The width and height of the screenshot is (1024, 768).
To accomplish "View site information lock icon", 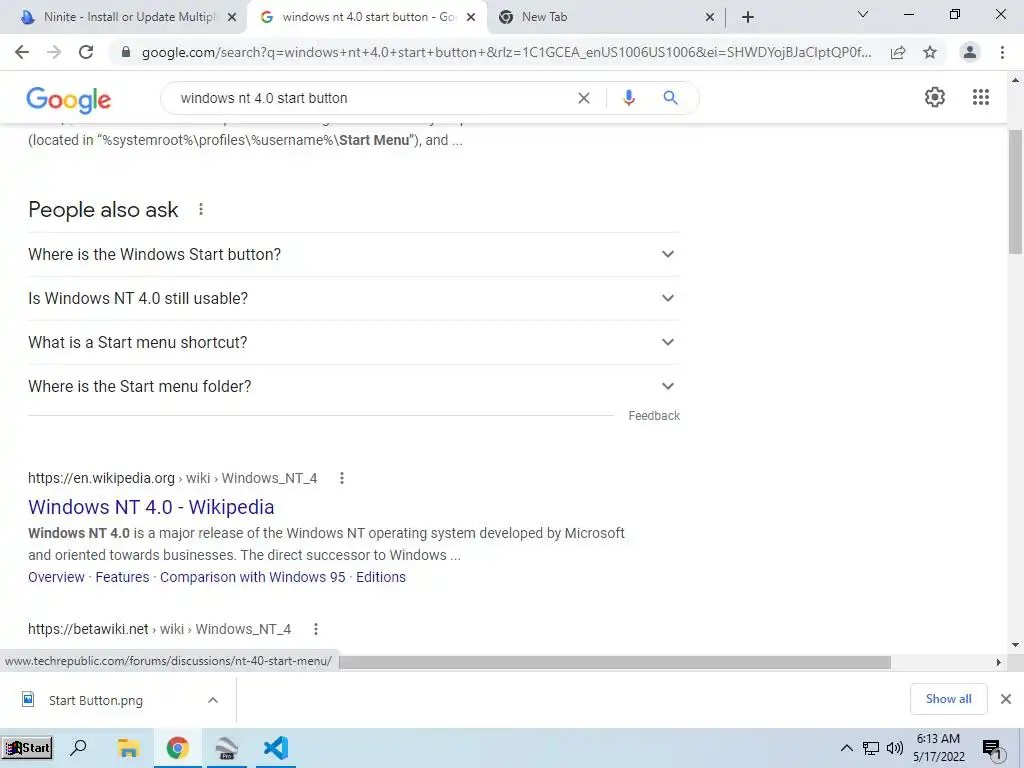I will [126, 52].
